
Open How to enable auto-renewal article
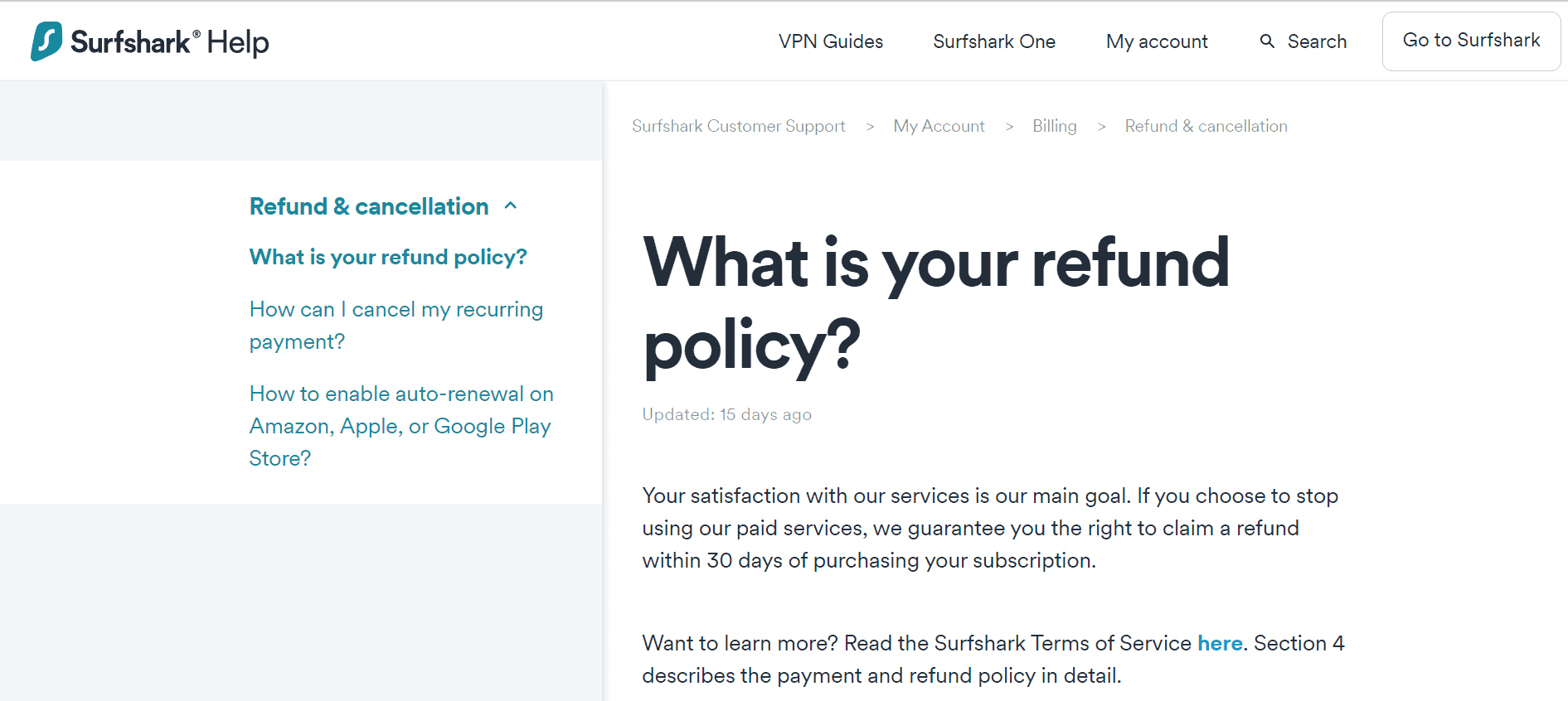pos(401,426)
